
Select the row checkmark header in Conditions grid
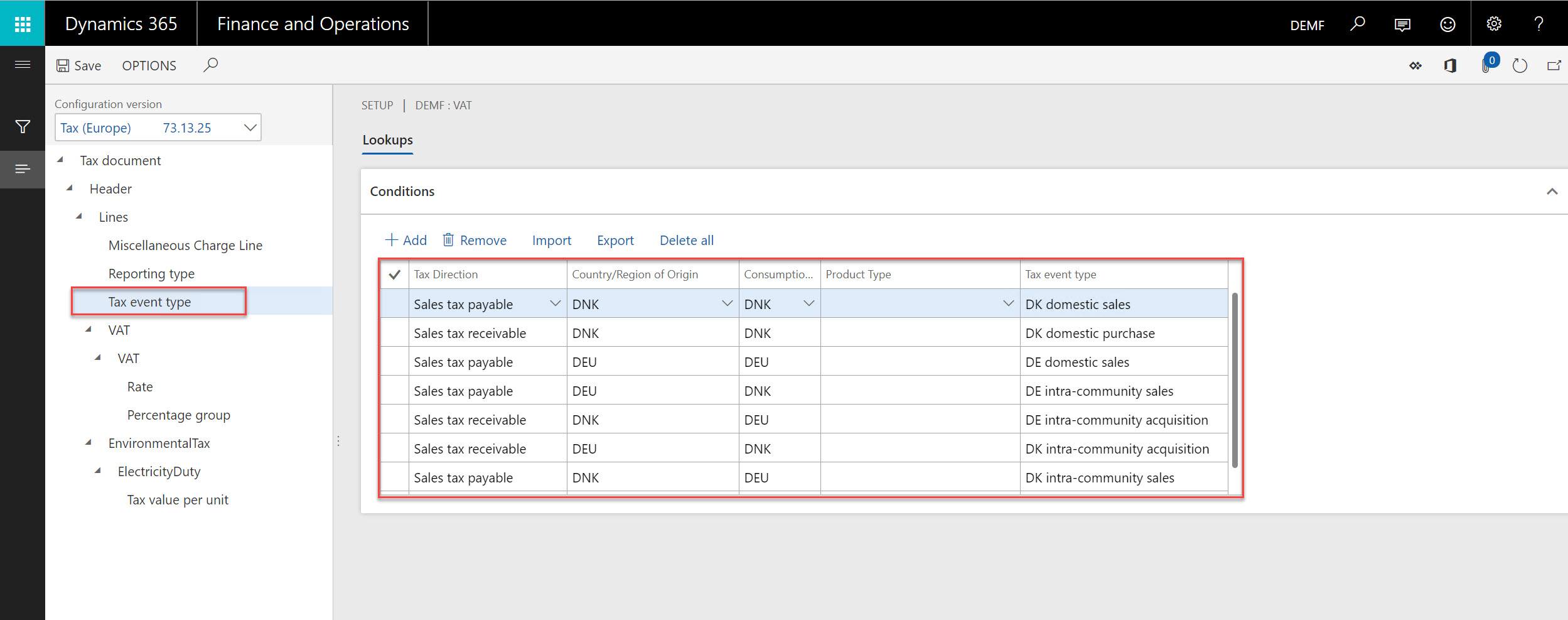click(394, 274)
